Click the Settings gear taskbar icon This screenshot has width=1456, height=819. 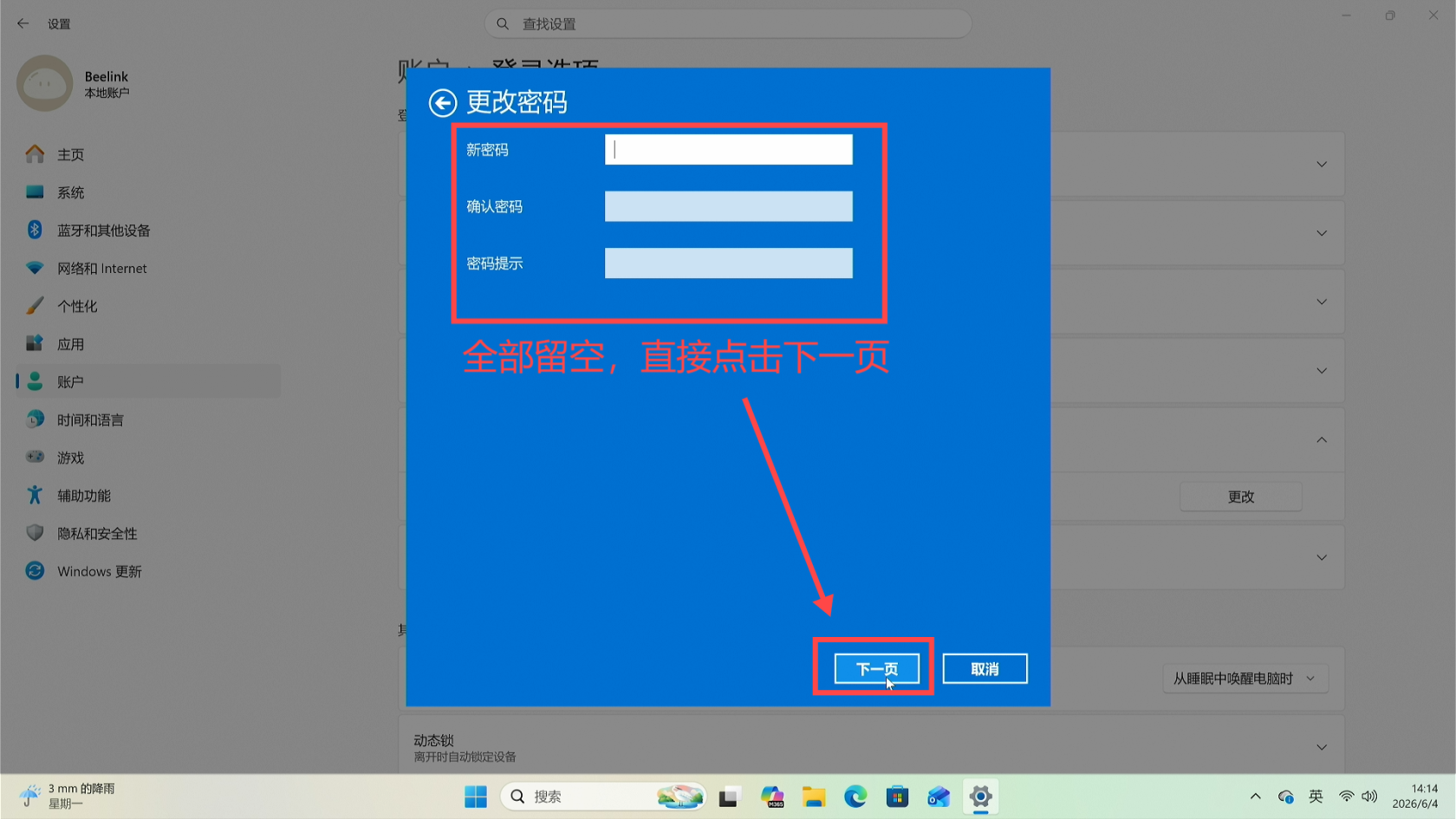click(x=981, y=796)
